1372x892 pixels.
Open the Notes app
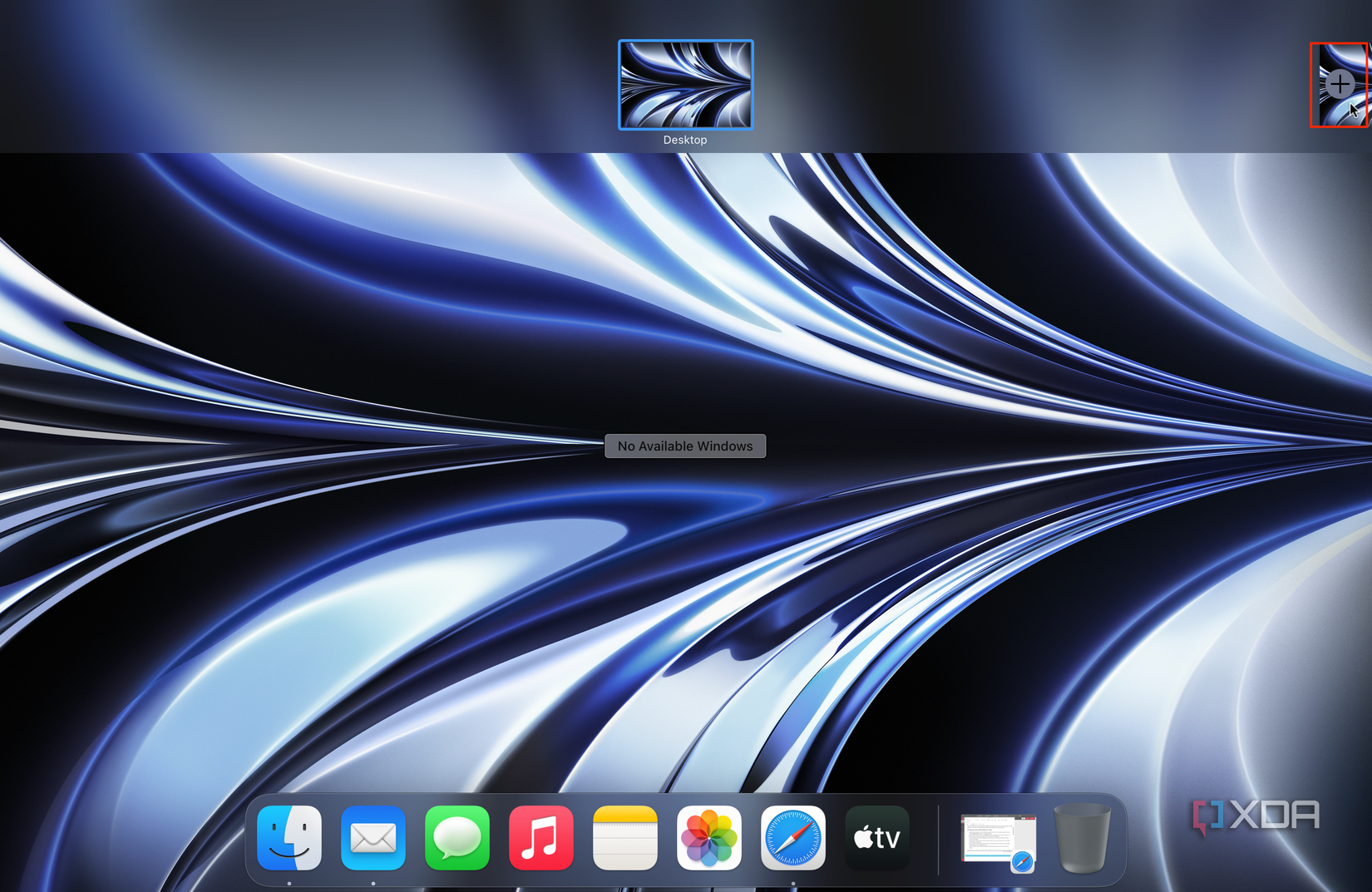[x=624, y=838]
